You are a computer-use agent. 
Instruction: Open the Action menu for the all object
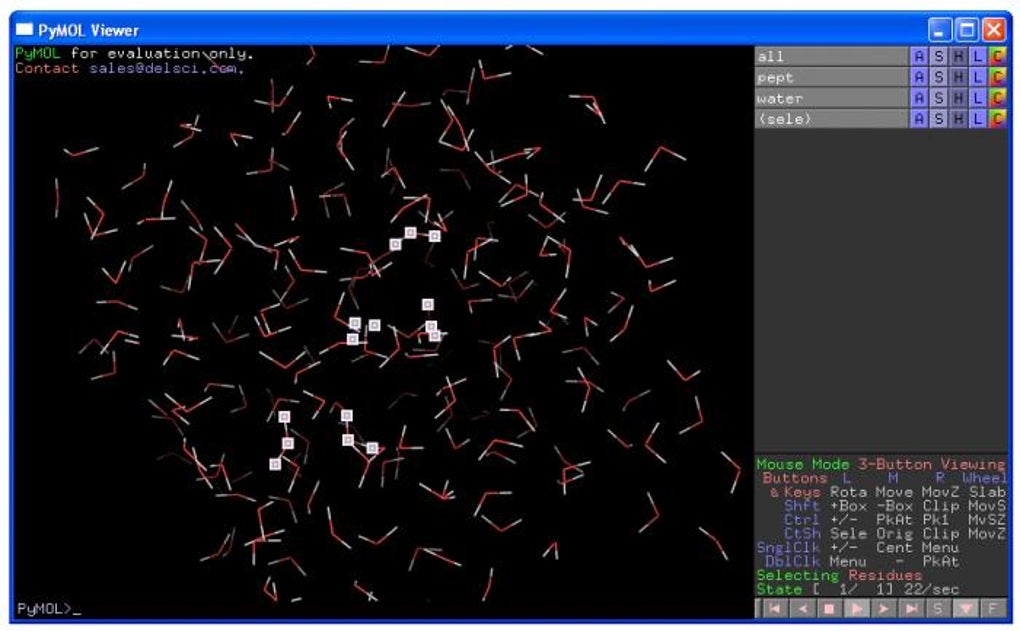(x=919, y=57)
